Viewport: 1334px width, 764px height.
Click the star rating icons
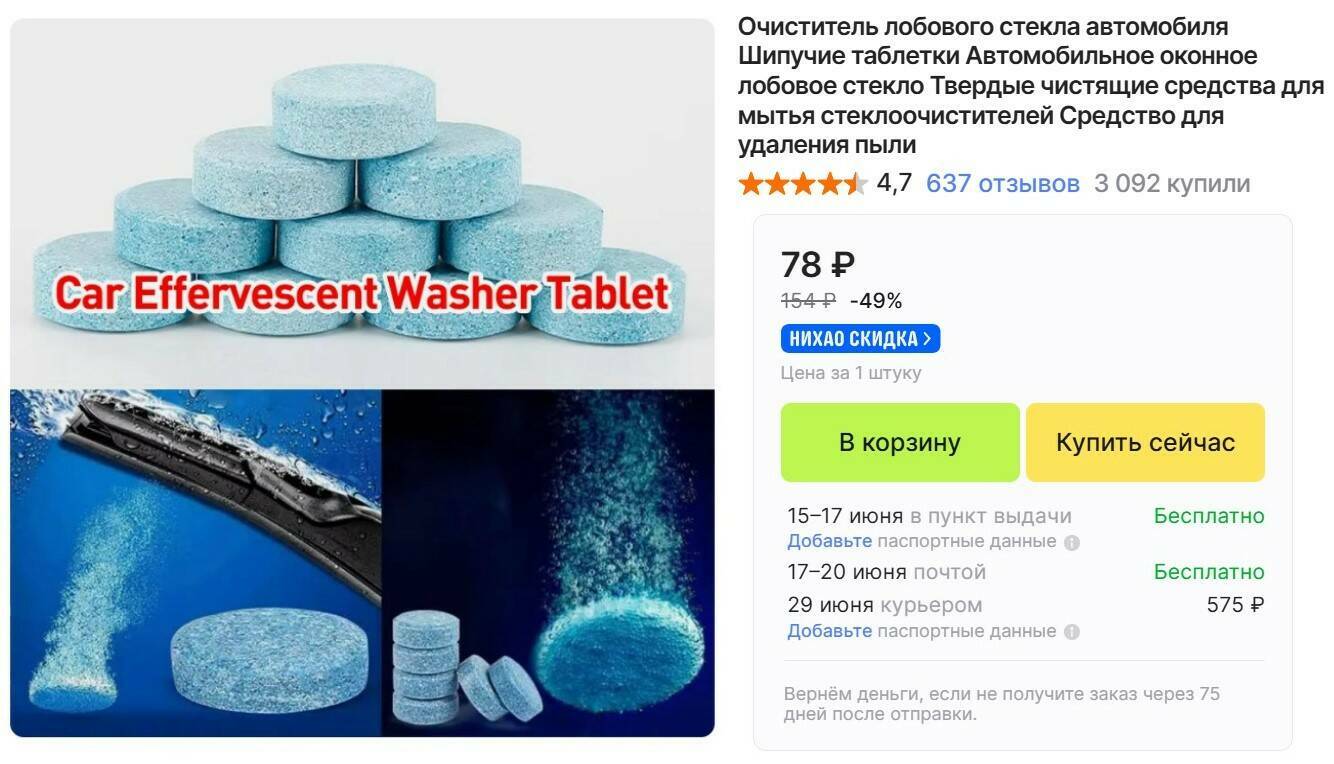[802, 184]
